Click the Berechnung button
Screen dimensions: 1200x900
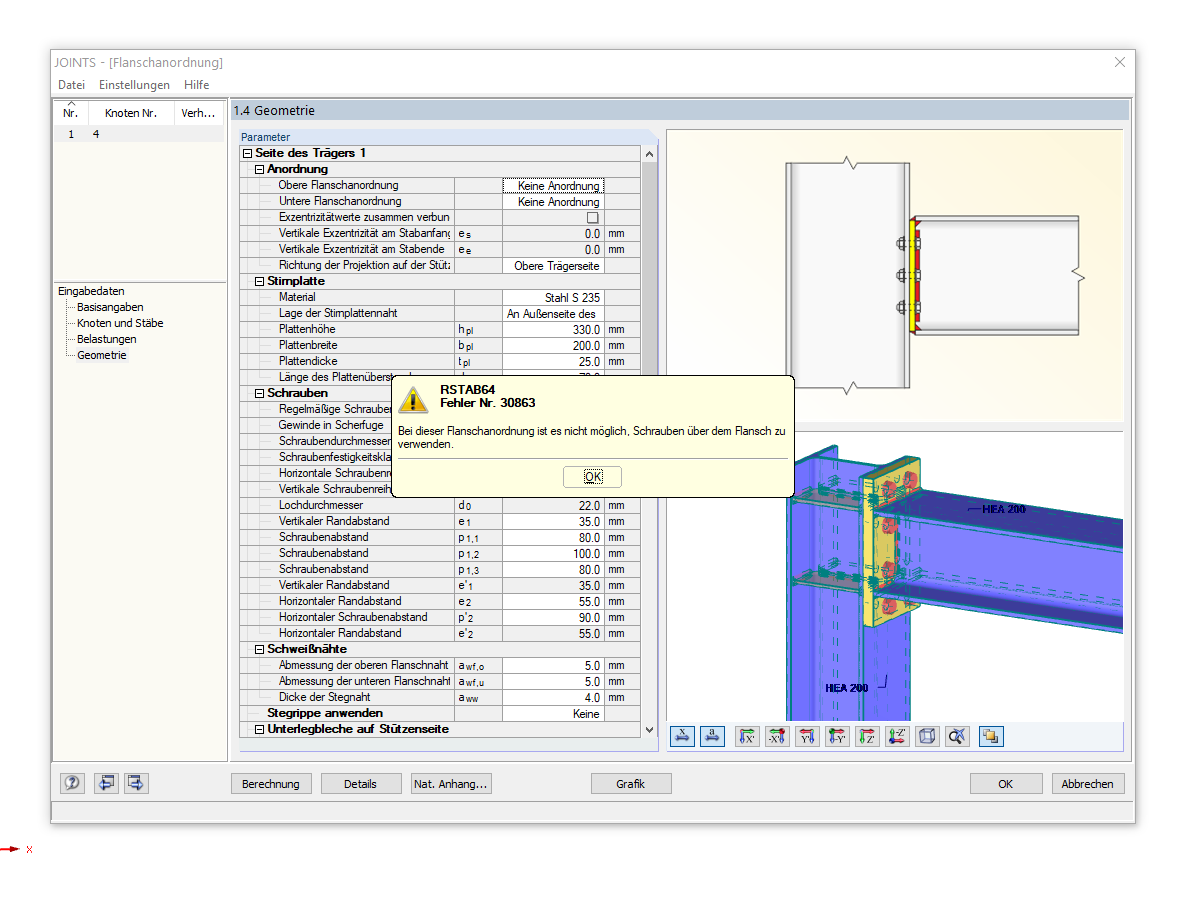[x=271, y=784]
